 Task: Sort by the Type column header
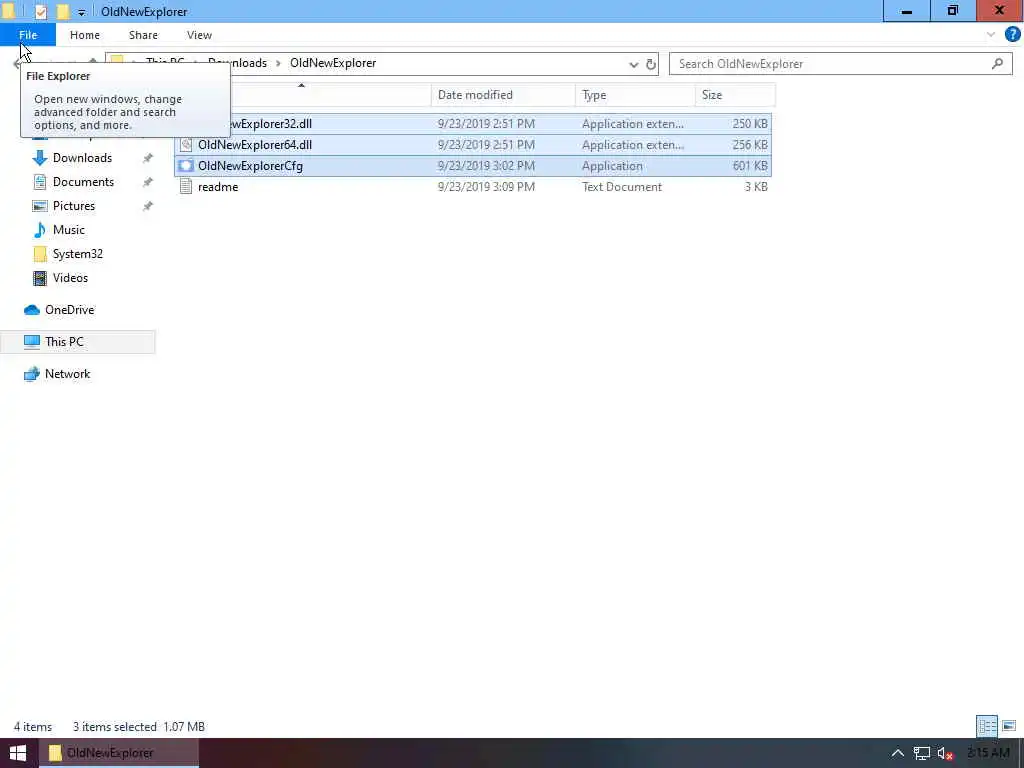(635, 95)
